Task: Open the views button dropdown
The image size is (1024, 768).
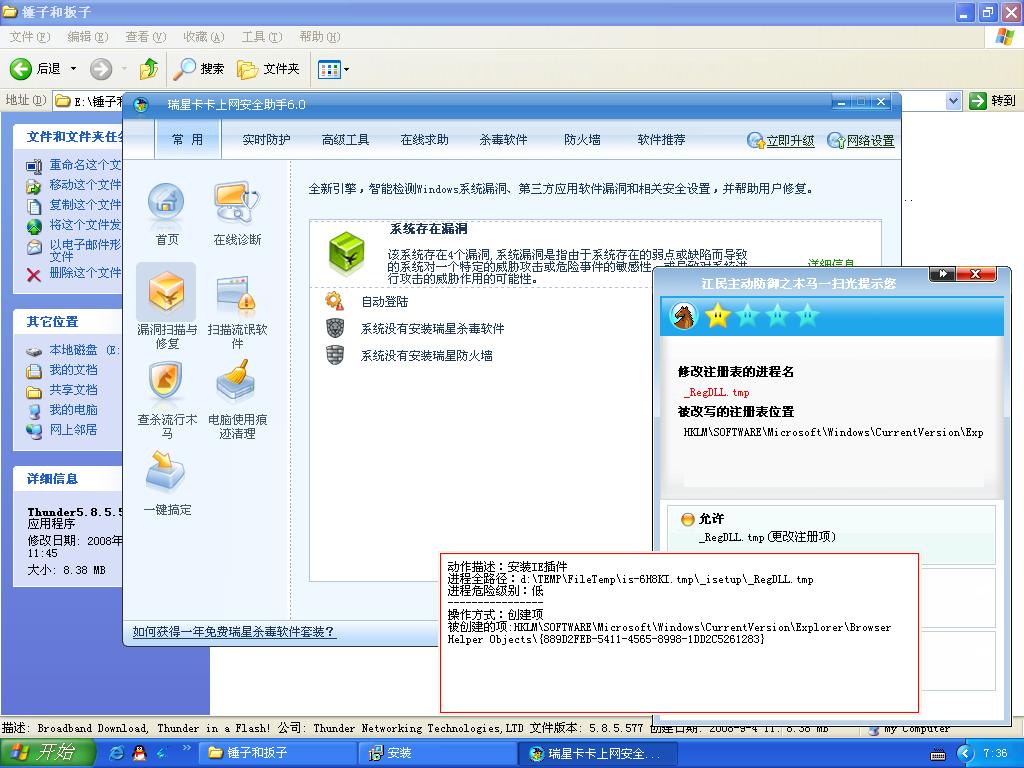Action: [346, 69]
